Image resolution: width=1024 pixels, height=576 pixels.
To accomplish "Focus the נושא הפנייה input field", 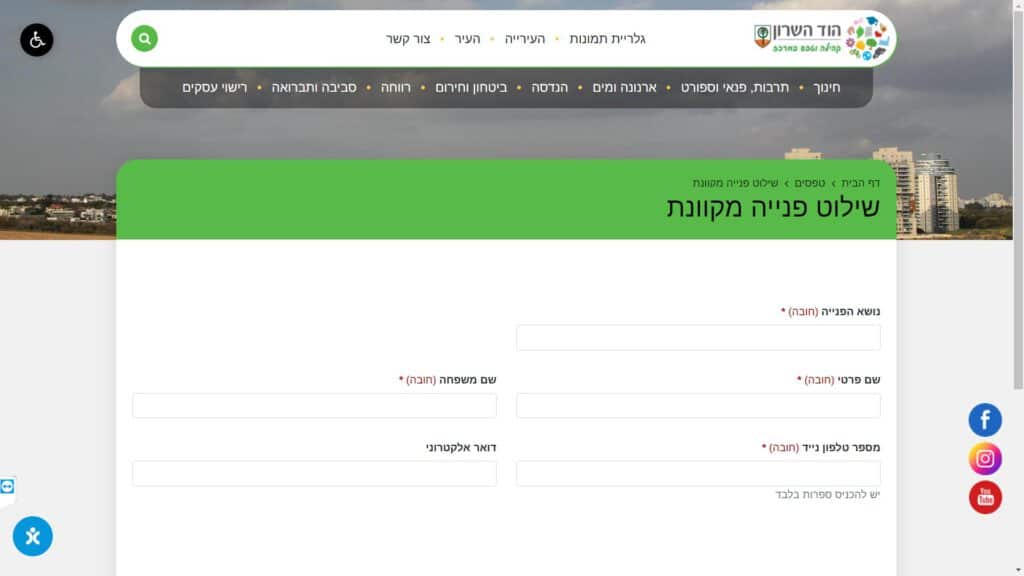I will tap(698, 338).
